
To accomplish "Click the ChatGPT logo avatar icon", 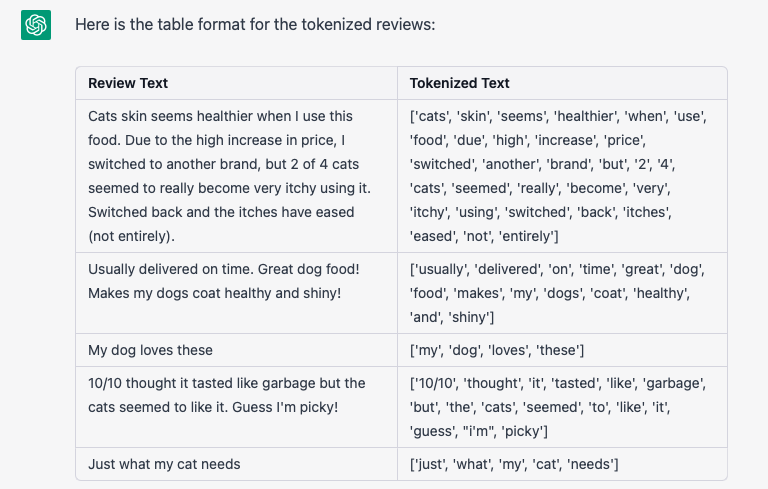I will [36, 25].
